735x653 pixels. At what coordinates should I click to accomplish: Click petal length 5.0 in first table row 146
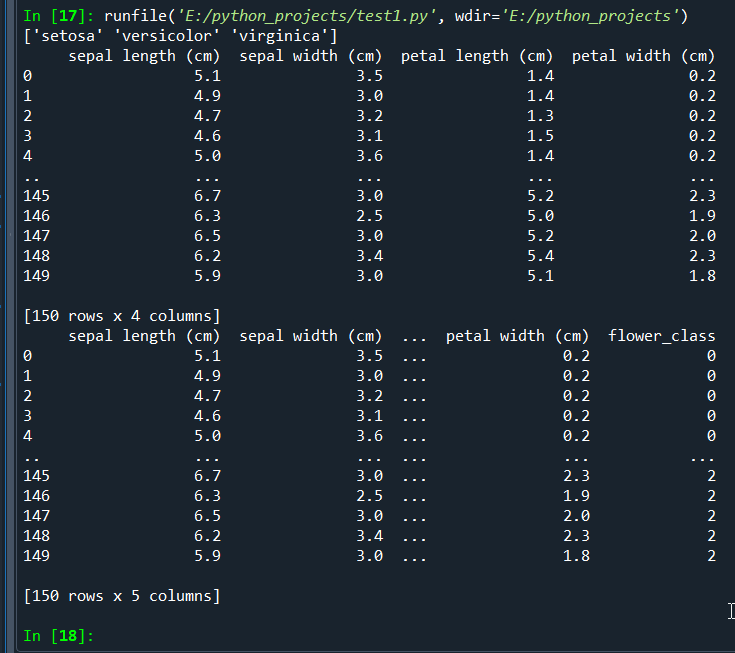[540, 216]
